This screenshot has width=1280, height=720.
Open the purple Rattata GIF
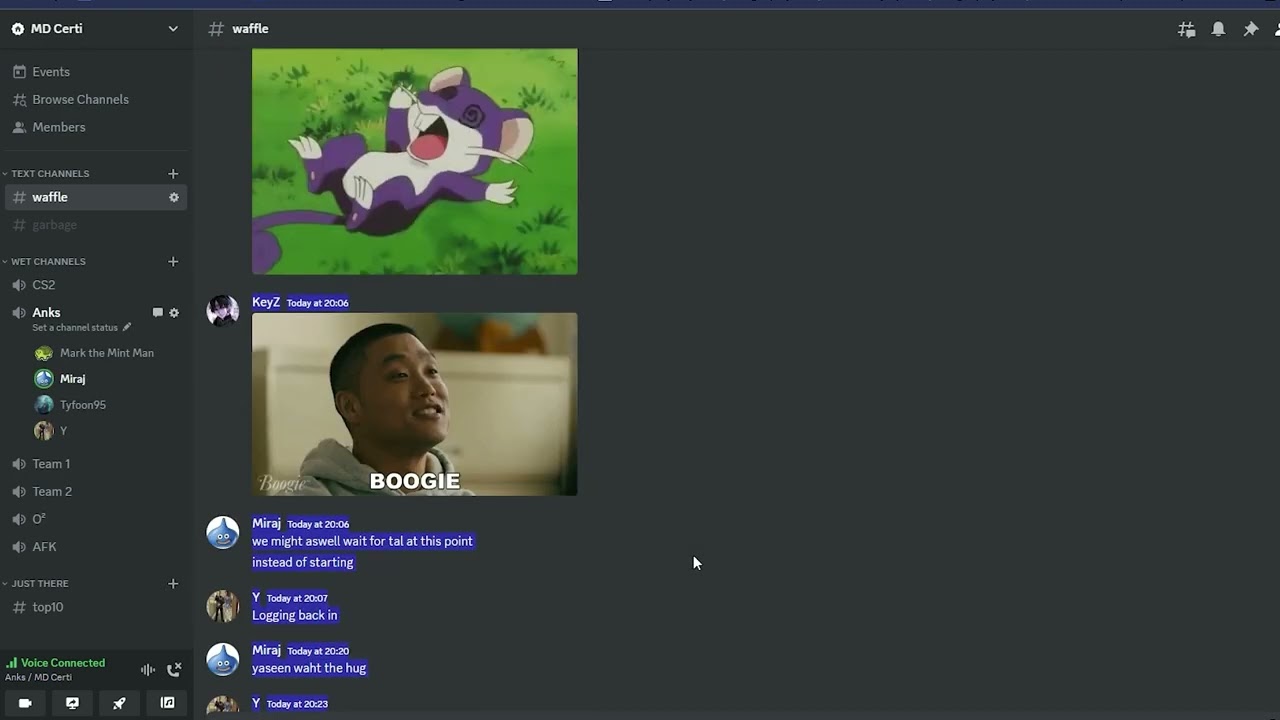pyautogui.click(x=415, y=161)
